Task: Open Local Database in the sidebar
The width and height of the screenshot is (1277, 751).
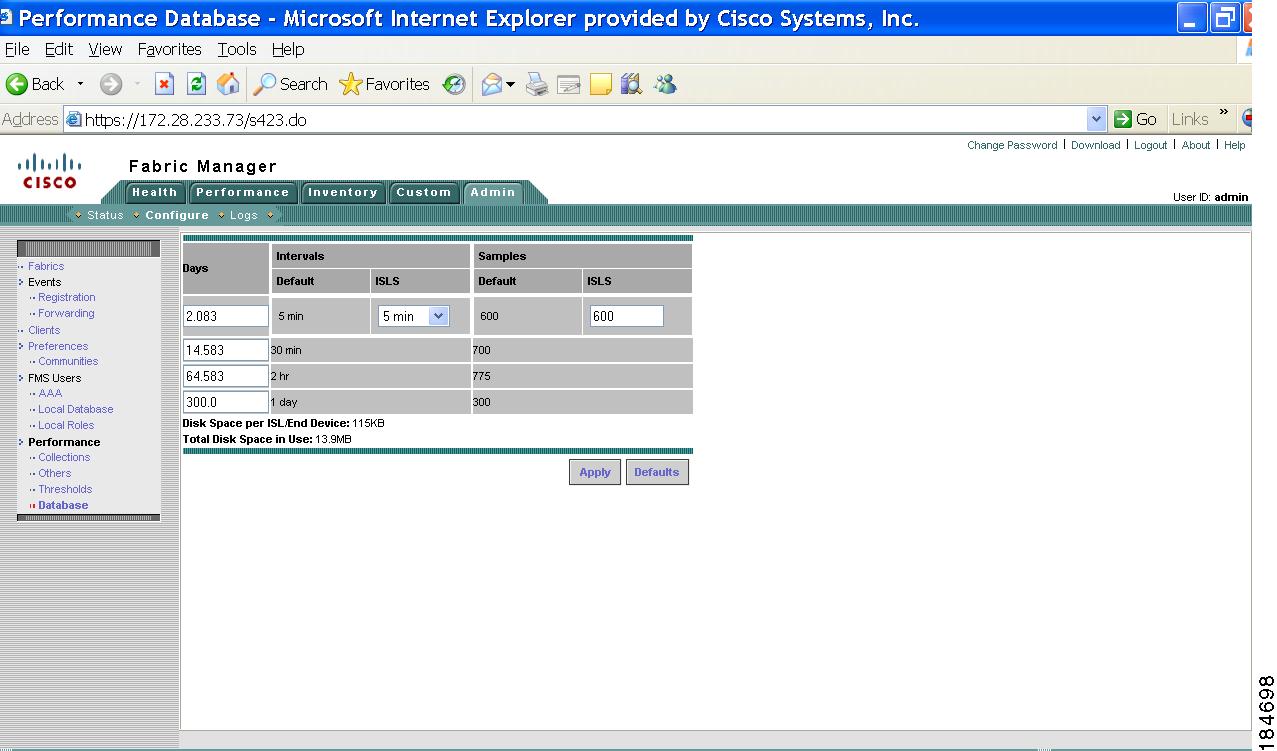Action: click(76, 409)
